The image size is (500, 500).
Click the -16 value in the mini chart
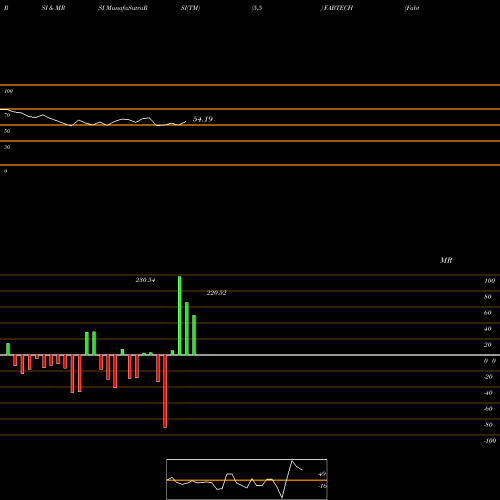pyautogui.click(x=322, y=486)
